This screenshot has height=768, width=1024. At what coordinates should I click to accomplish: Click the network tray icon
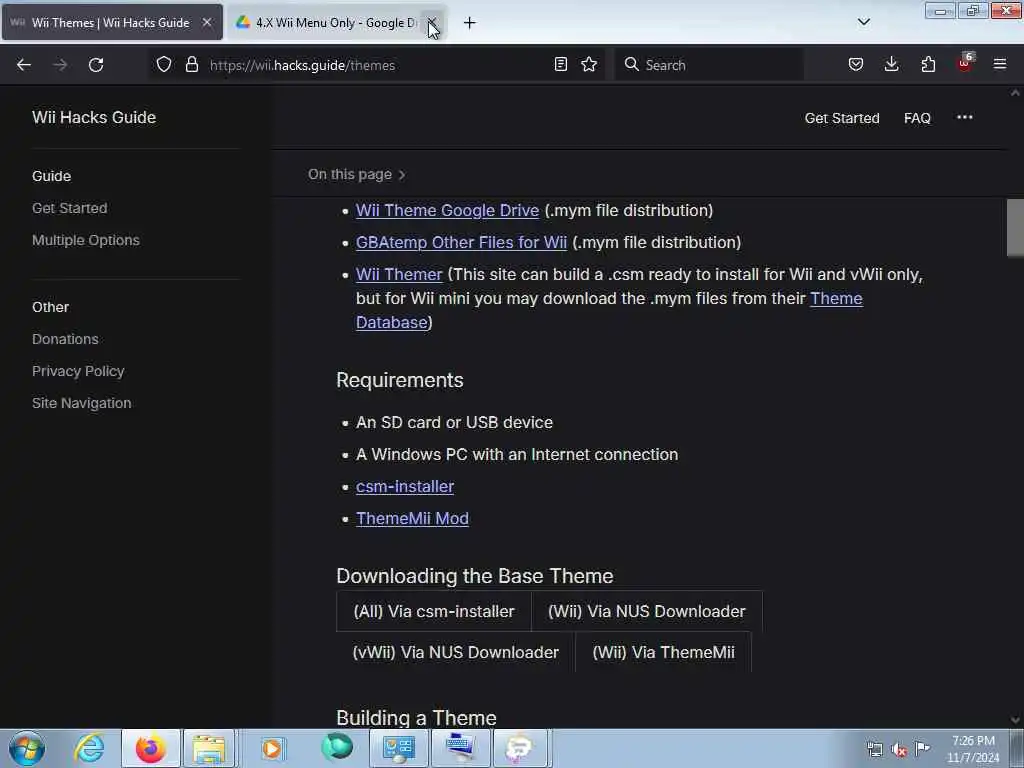[874, 750]
